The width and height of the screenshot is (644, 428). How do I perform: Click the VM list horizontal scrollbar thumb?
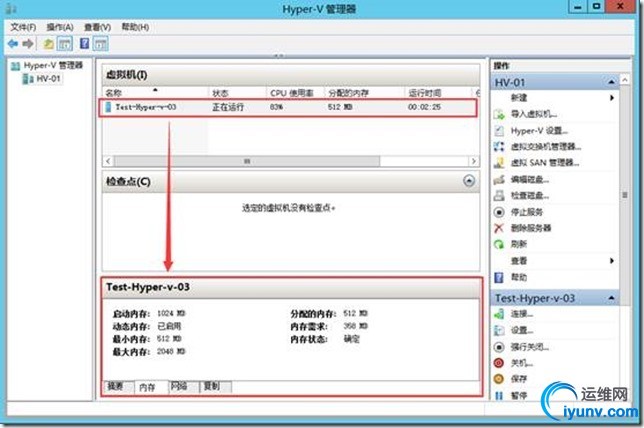pyautogui.click(x=247, y=161)
